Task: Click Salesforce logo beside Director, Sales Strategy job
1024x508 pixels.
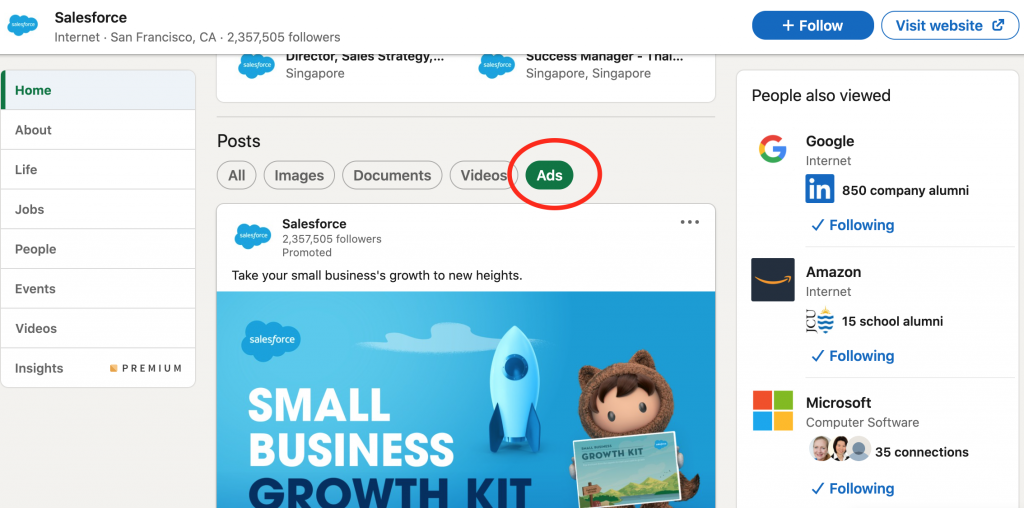Action: (256, 66)
